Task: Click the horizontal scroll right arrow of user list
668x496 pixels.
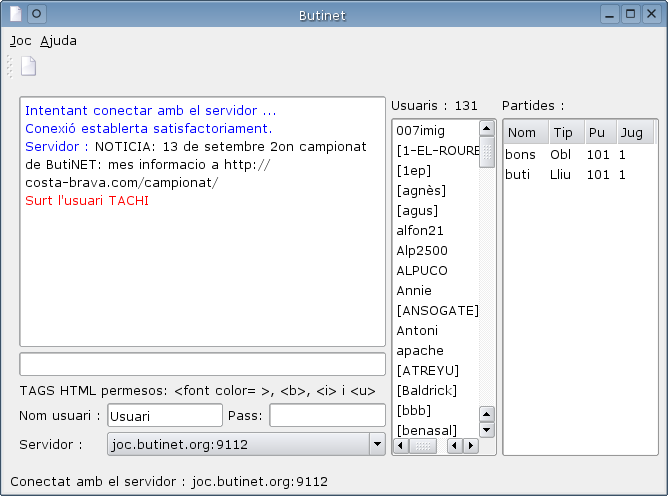Action: 470,446
